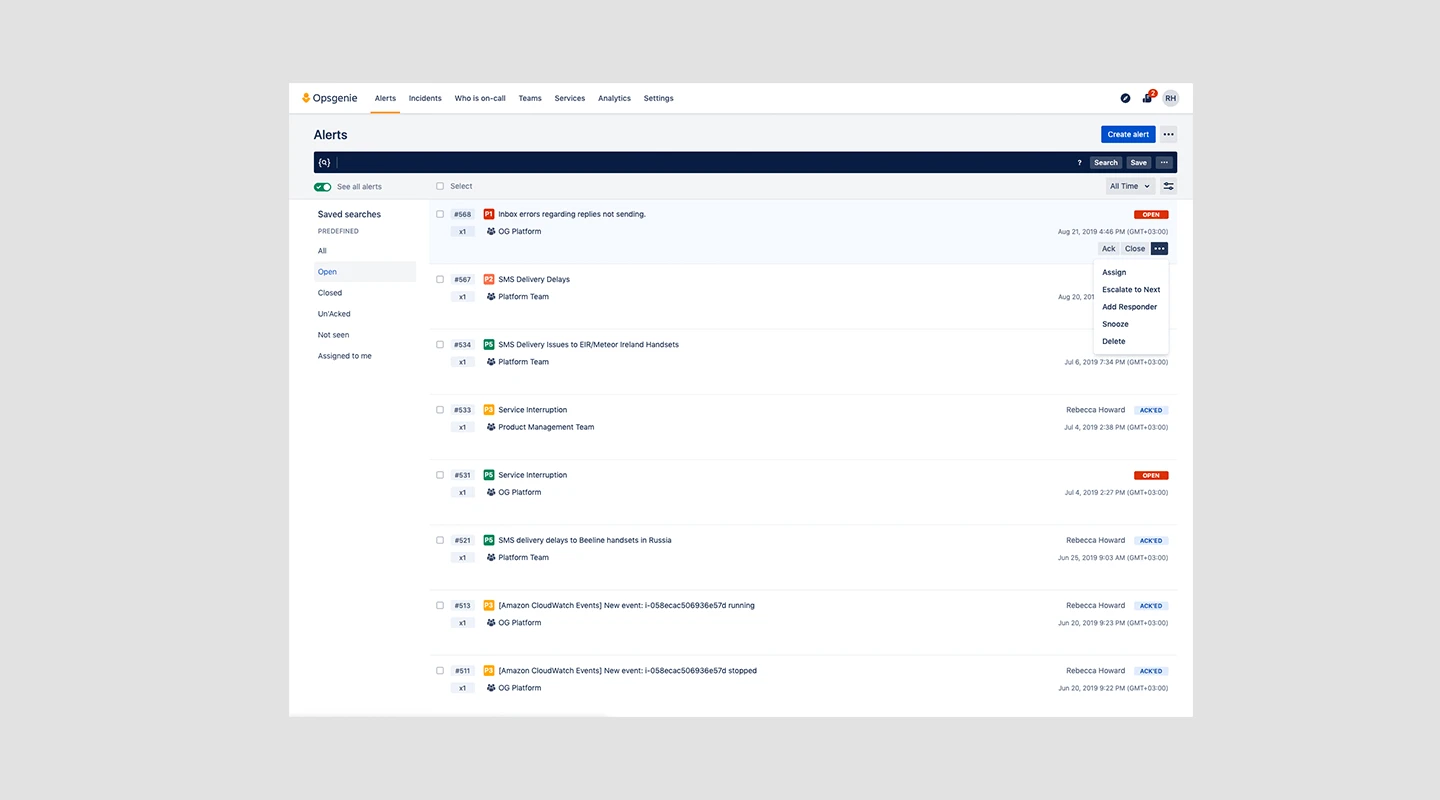Click the Create alert button
The width and height of the screenshot is (1440, 800).
click(1128, 134)
